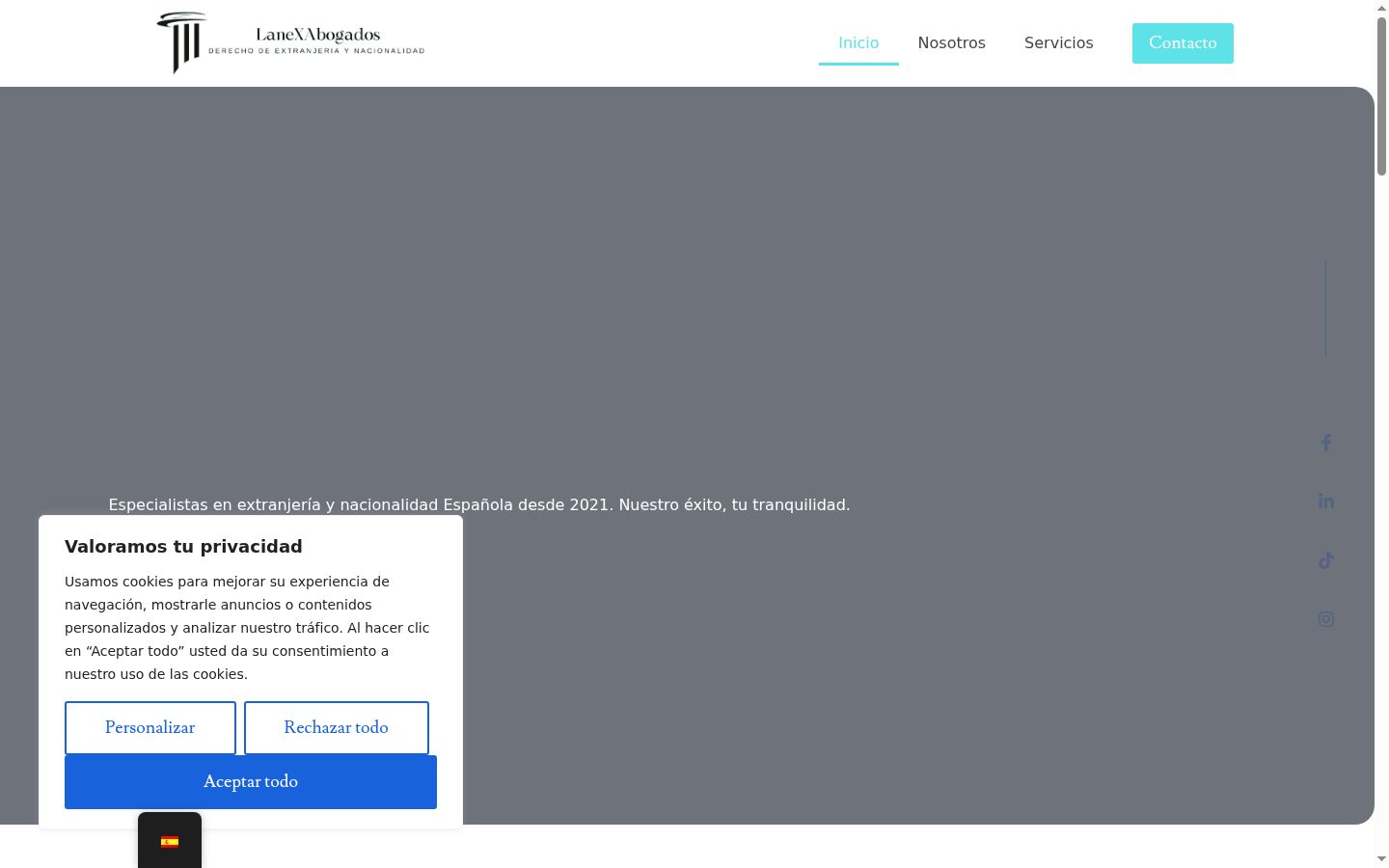Click the LaneXAbogados logo
Screen dimensions: 1389x868
point(290,42)
